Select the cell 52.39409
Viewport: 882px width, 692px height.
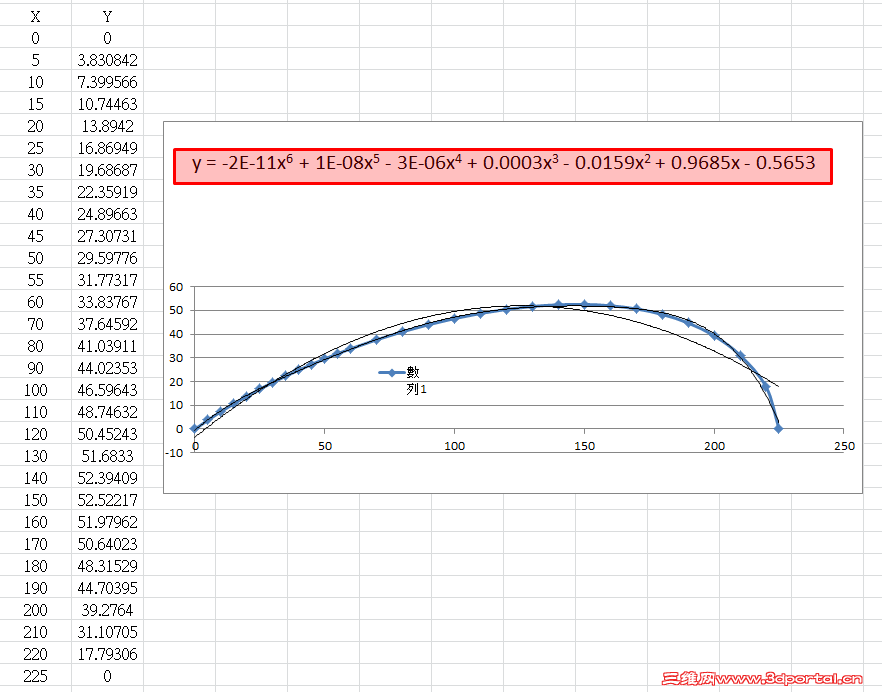(x=107, y=478)
